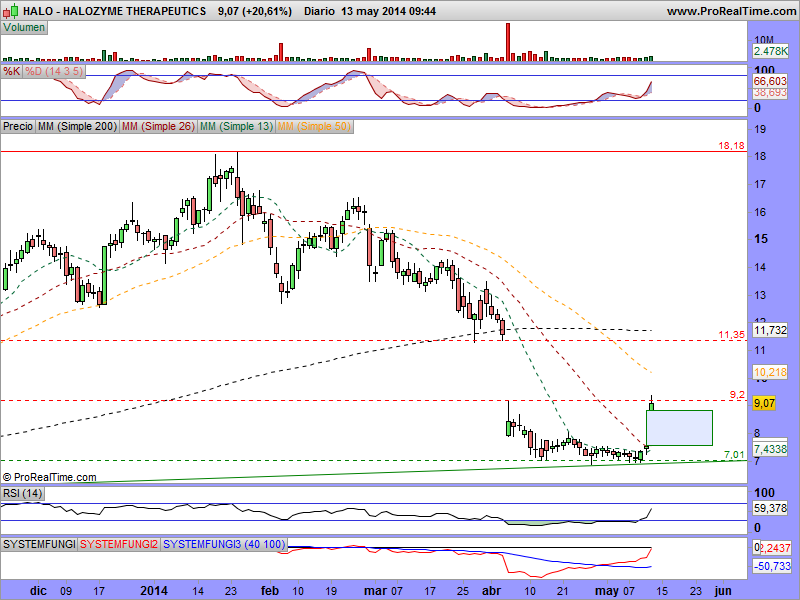Image resolution: width=800 pixels, height=600 pixels.
Task: Click the Diario timeframe text in header
Action: pos(319,11)
